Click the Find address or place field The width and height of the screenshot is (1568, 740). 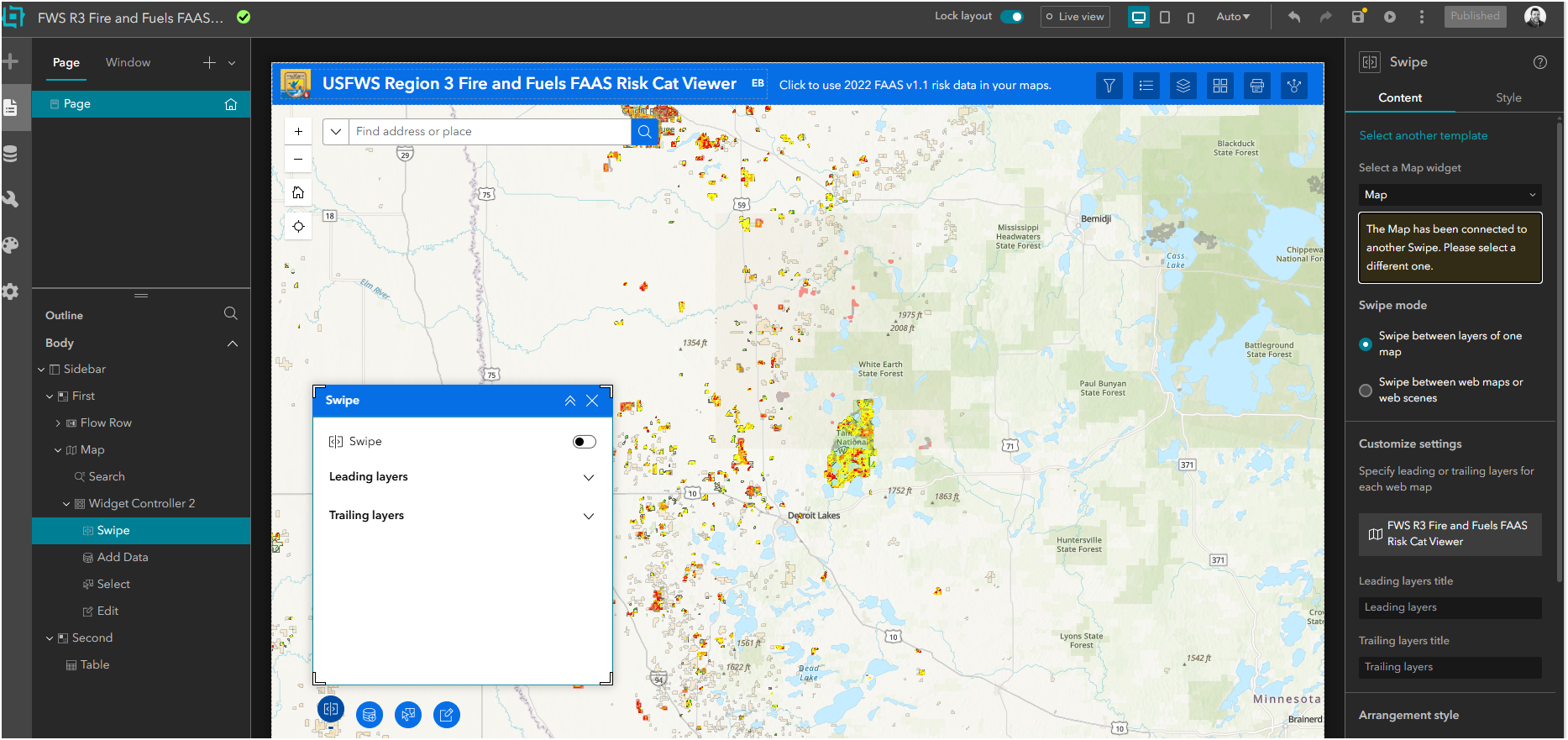(x=489, y=132)
